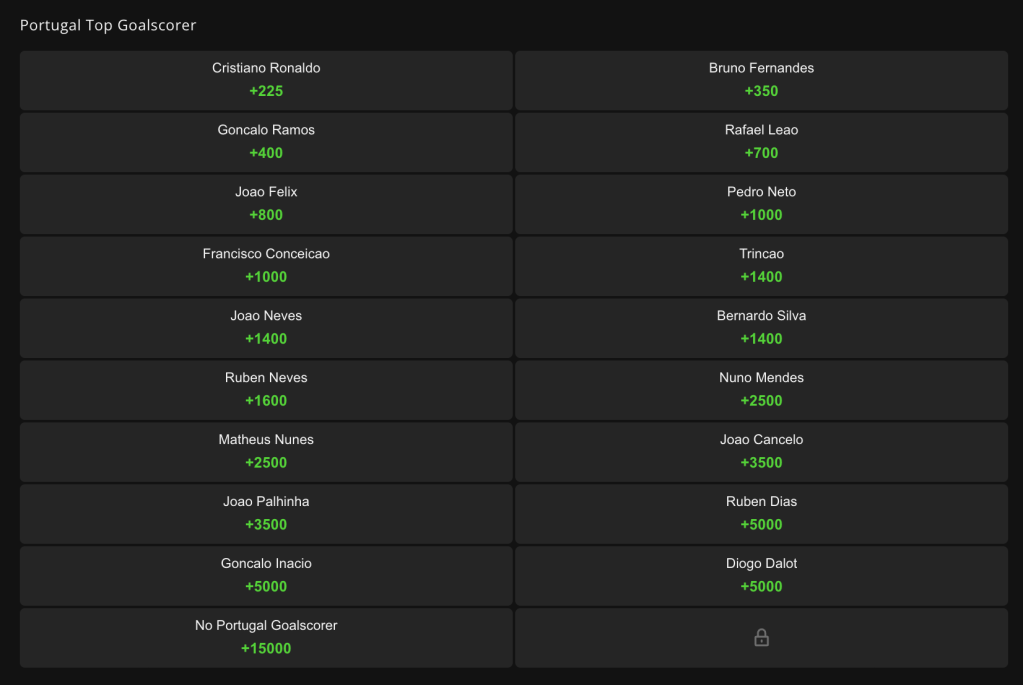Add Joao Felix +800 to betslip
This screenshot has height=685, width=1023.
(266, 204)
